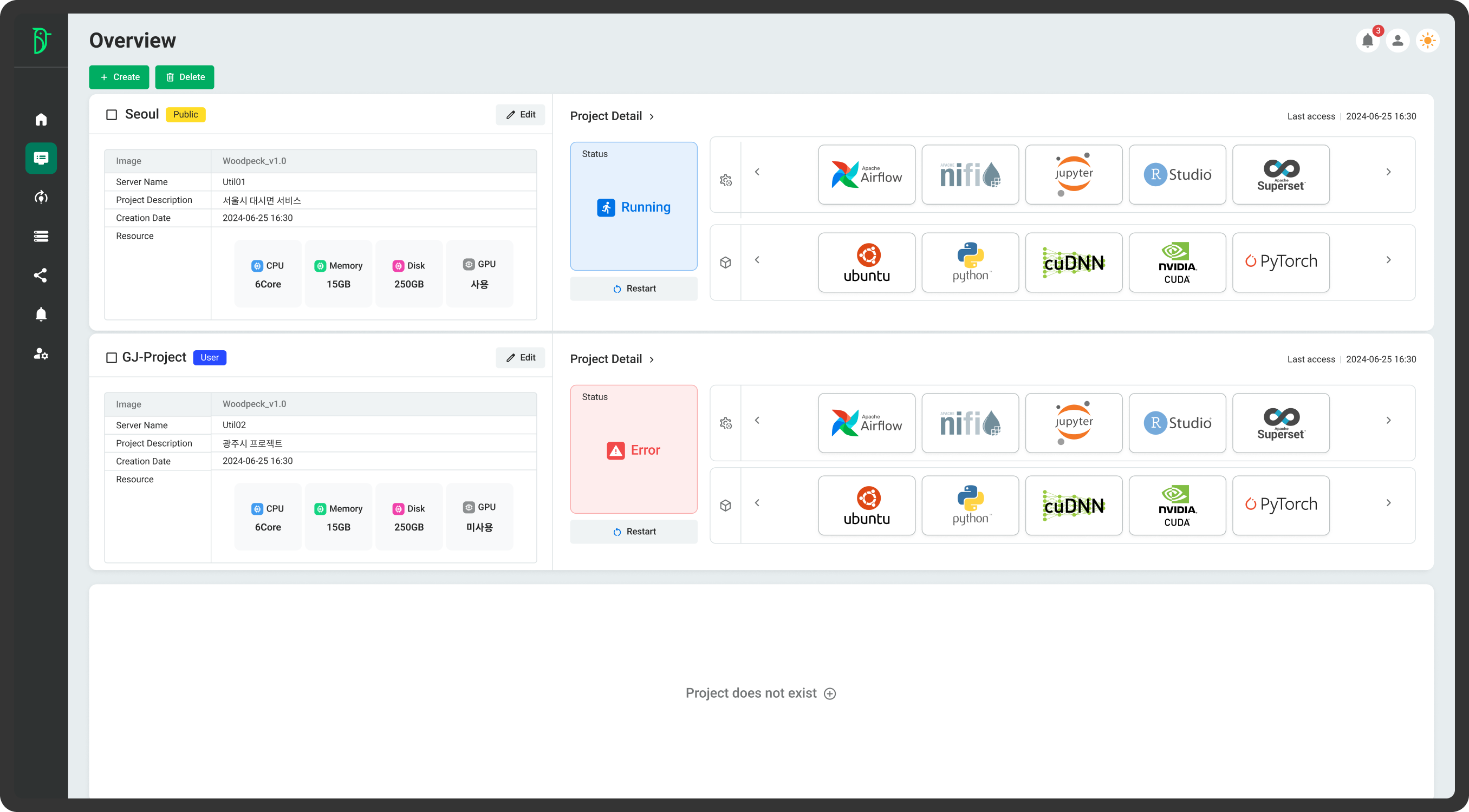Toggle the sun light-mode theme icon
The image size is (1469, 812).
[1428, 41]
